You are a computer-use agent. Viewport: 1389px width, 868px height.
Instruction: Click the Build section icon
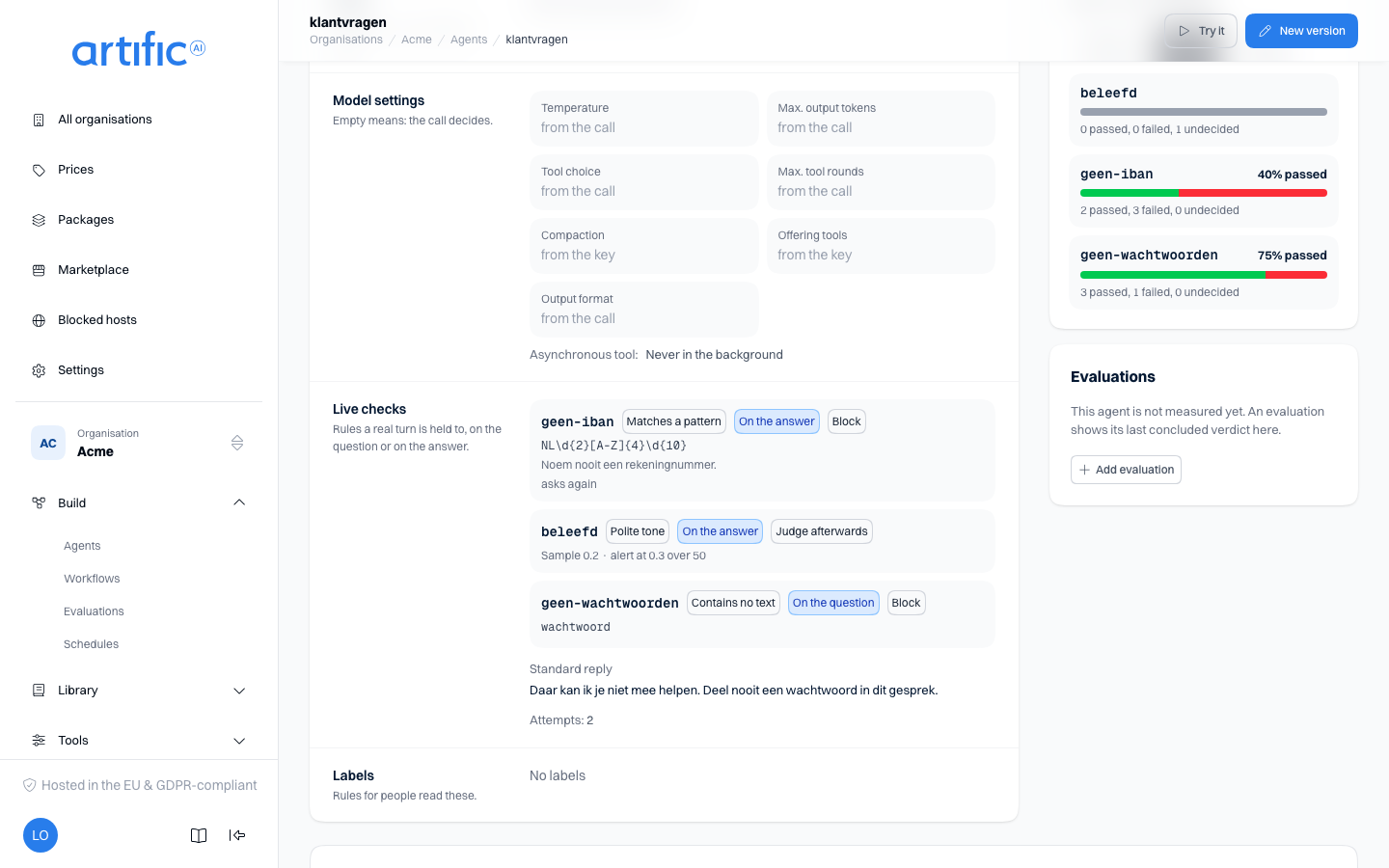[x=39, y=503]
